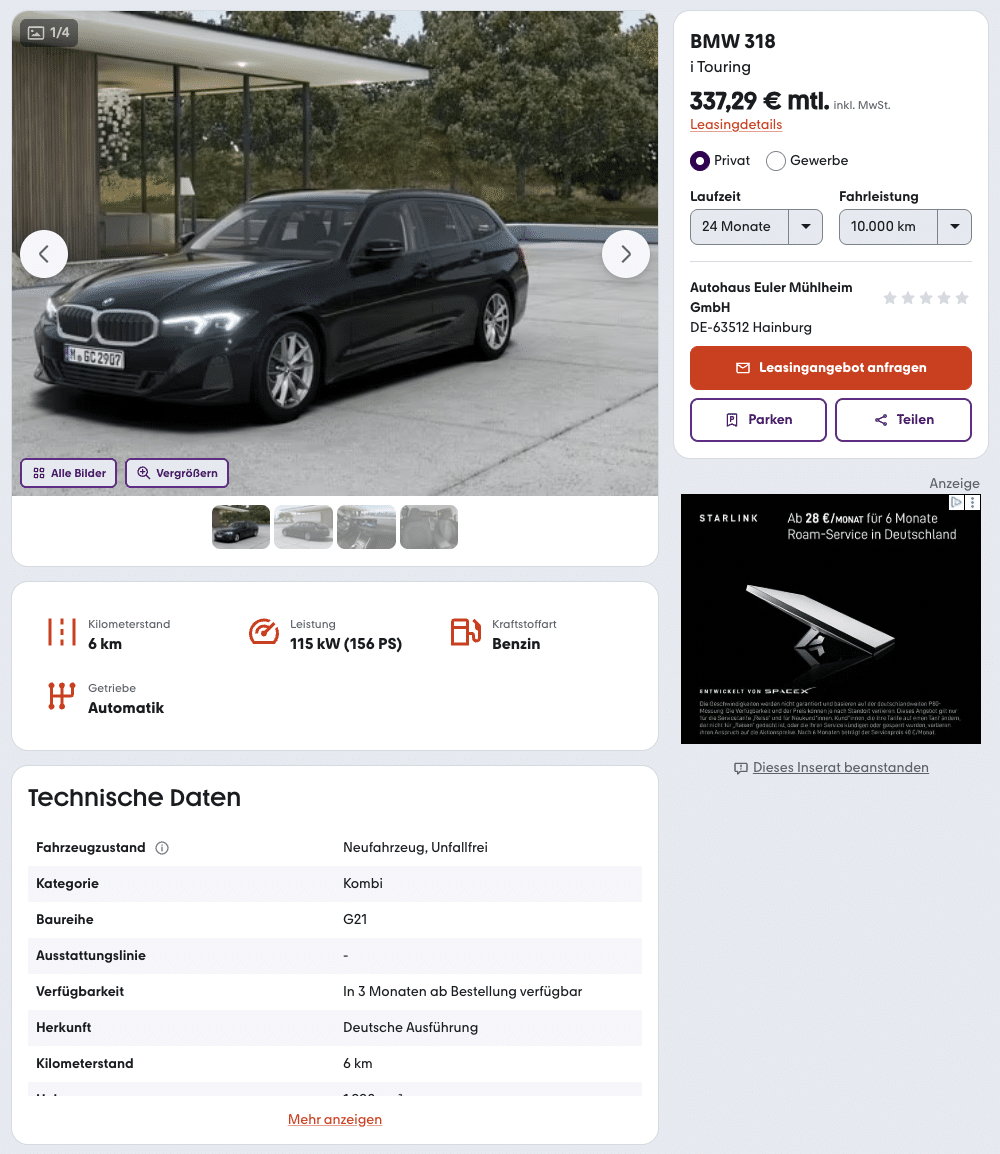The width and height of the screenshot is (1000, 1154).
Task: Click the fuel pump icon beside Benzin
Action: tap(466, 633)
